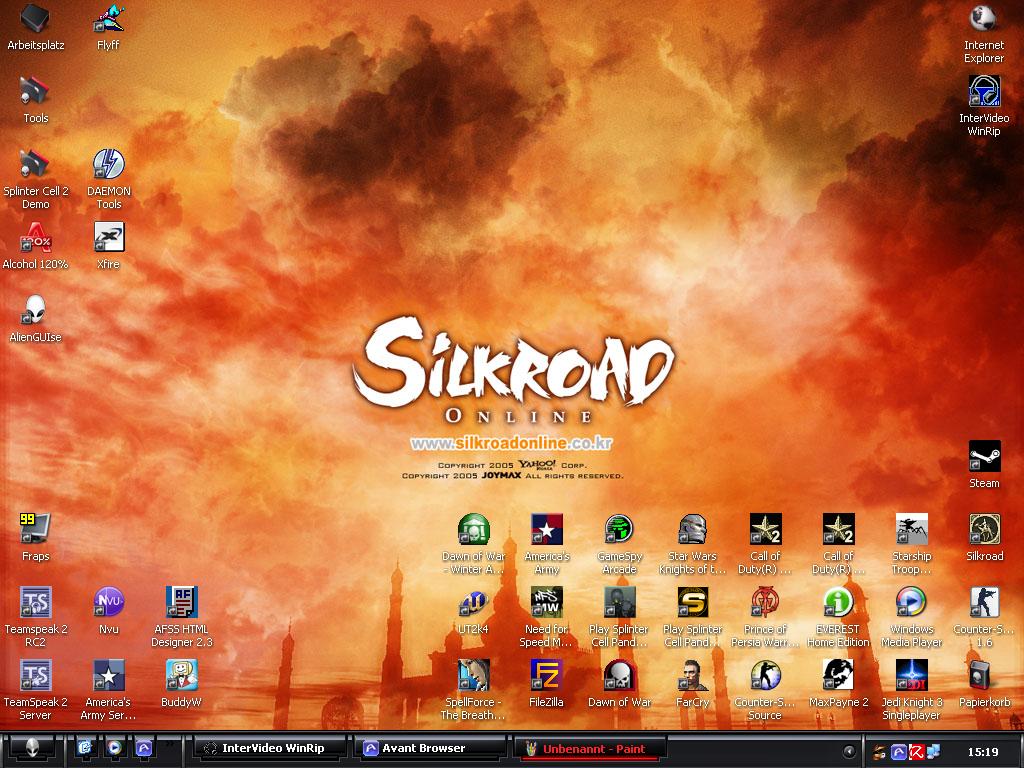Open Jedi Knight 3 Singleplayer shortcut
1024x768 pixels.
(911, 676)
